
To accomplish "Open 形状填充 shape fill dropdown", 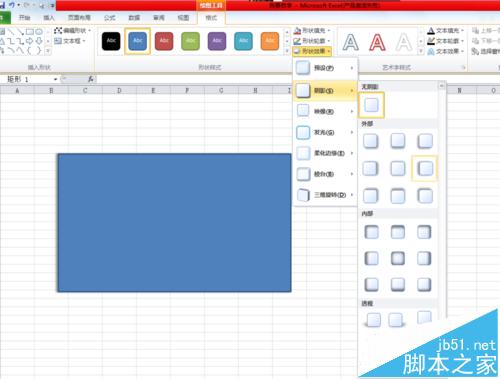I will coord(312,31).
